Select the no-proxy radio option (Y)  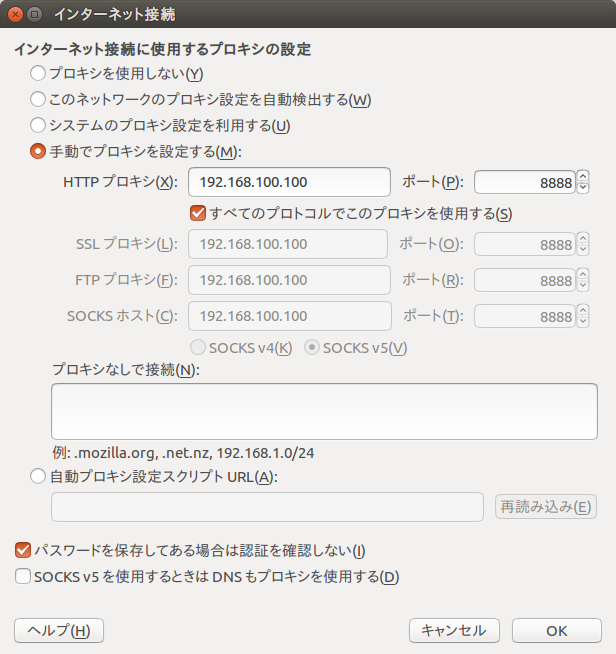(x=38, y=73)
